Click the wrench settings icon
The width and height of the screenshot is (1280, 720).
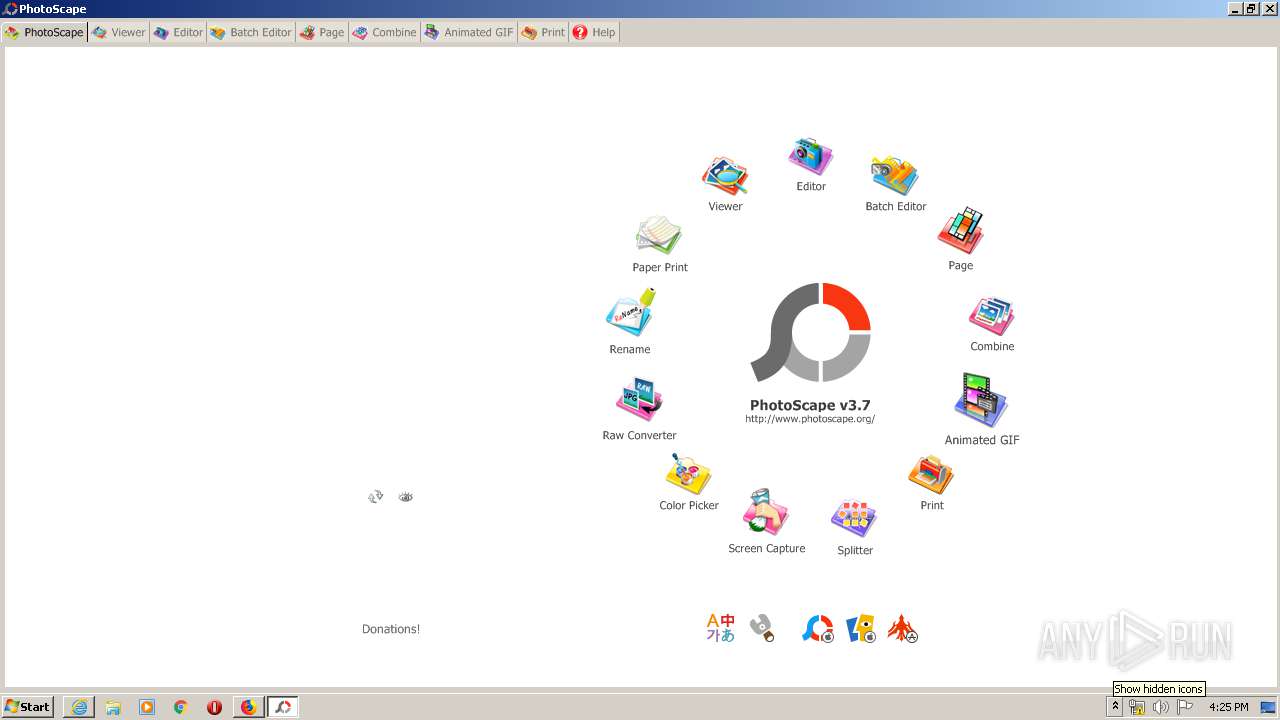tap(762, 628)
